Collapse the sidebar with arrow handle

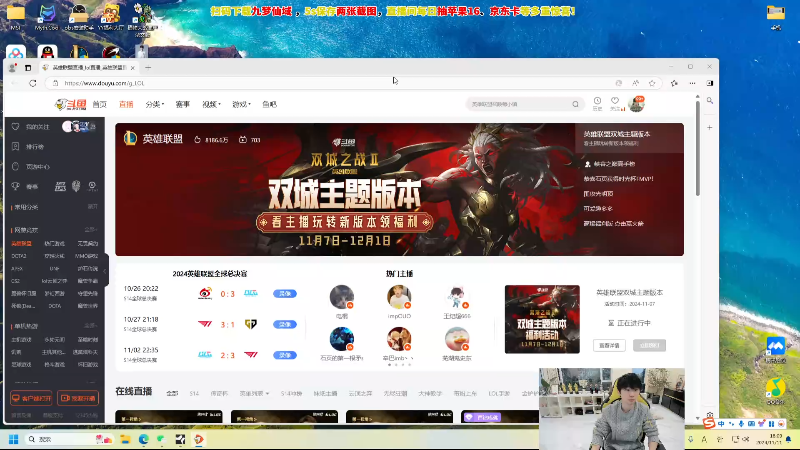(x=105, y=271)
